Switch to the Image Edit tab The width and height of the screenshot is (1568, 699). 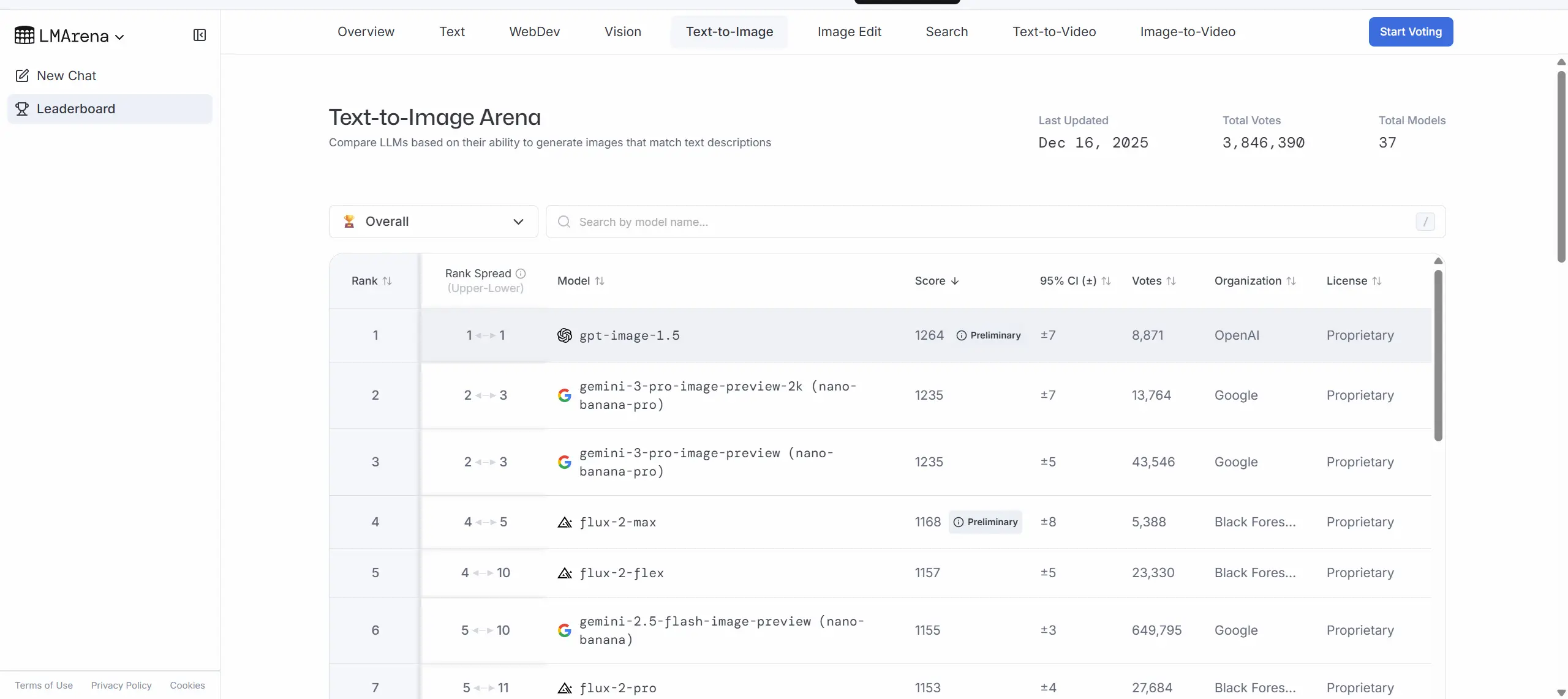(849, 32)
